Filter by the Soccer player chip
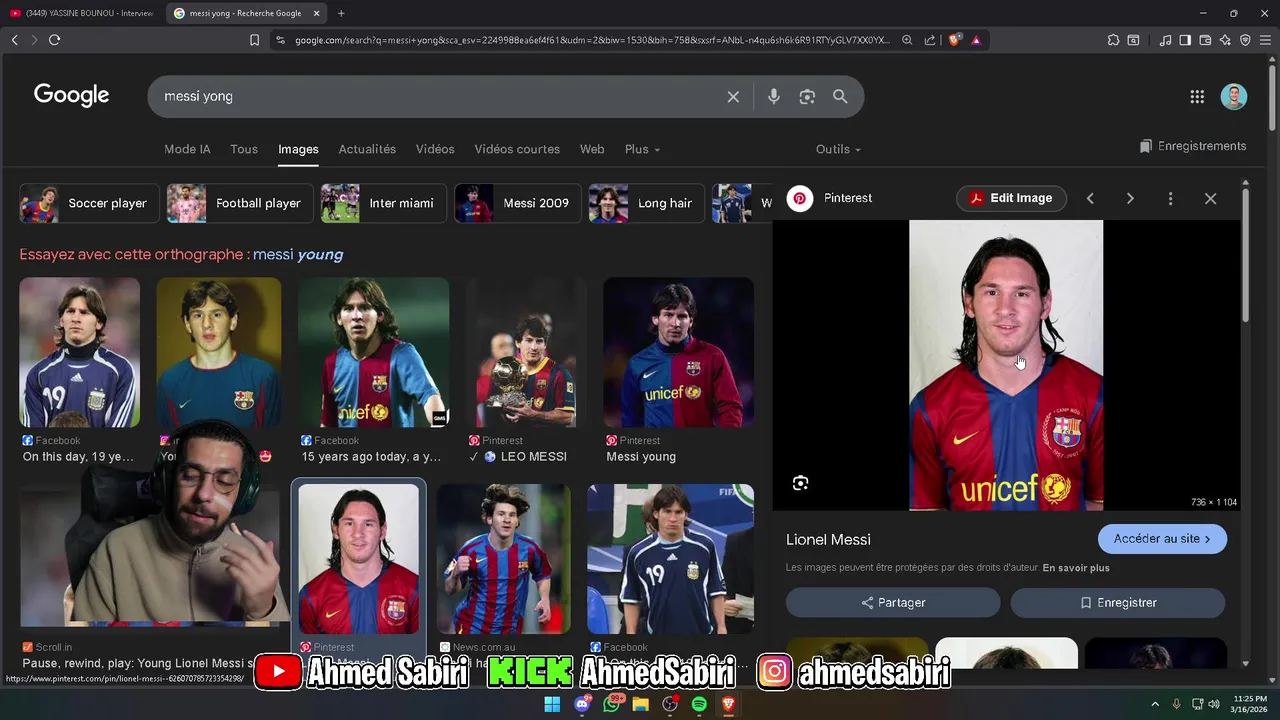Viewport: 1280px width, 720px height. coord(90,203)
